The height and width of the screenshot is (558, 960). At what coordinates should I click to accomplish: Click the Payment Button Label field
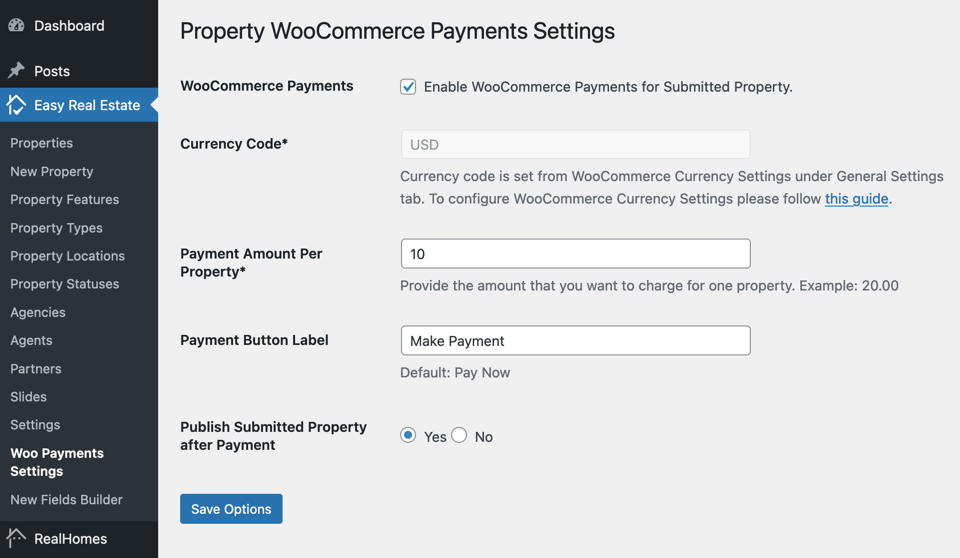(576, 341)
